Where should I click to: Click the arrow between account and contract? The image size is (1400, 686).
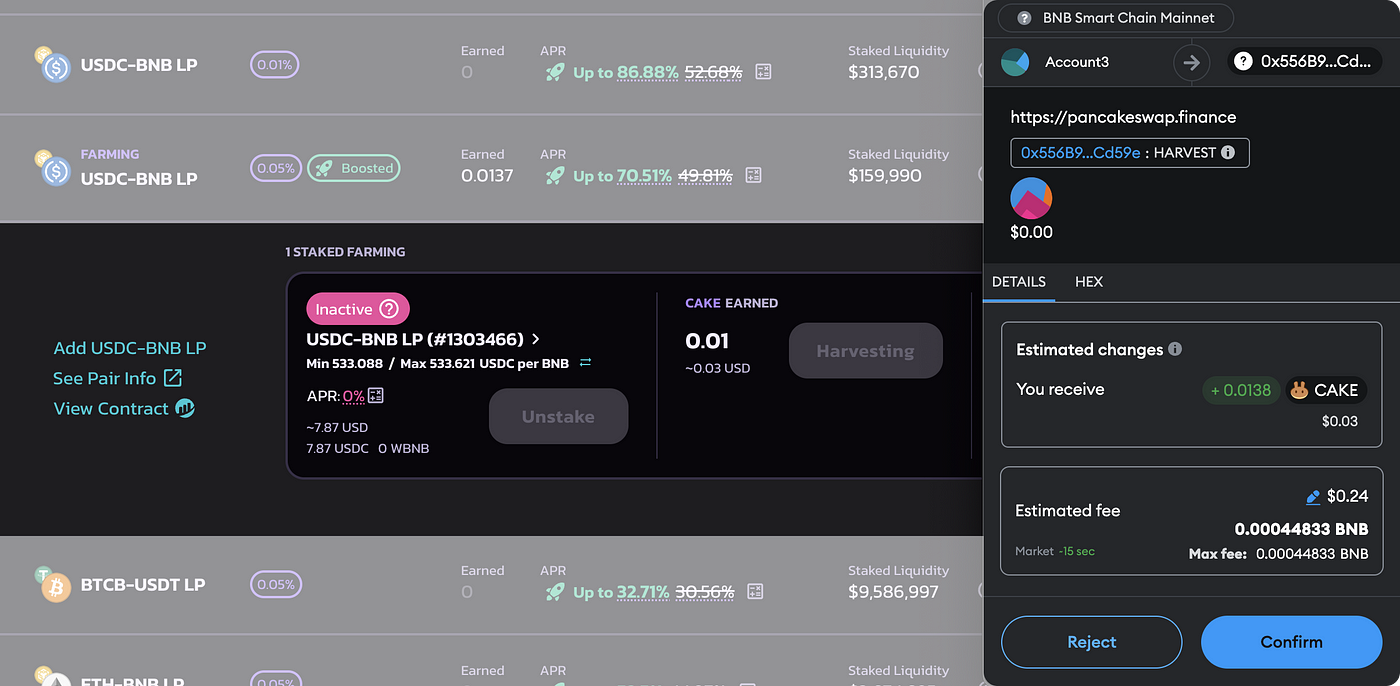click(x=1191, y=62)
